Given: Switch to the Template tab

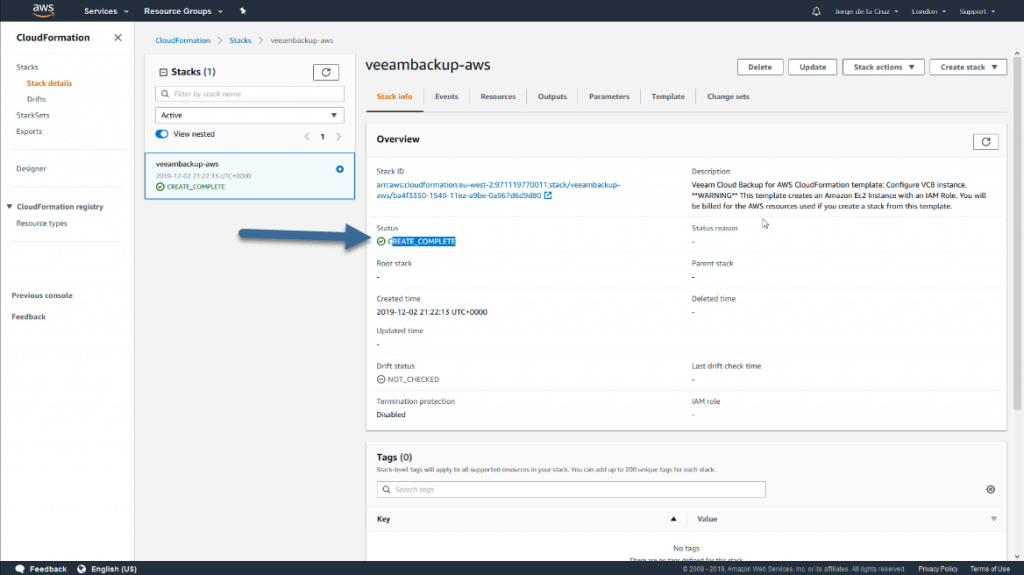Looking at the screenshot, I should tap(668, 96).
